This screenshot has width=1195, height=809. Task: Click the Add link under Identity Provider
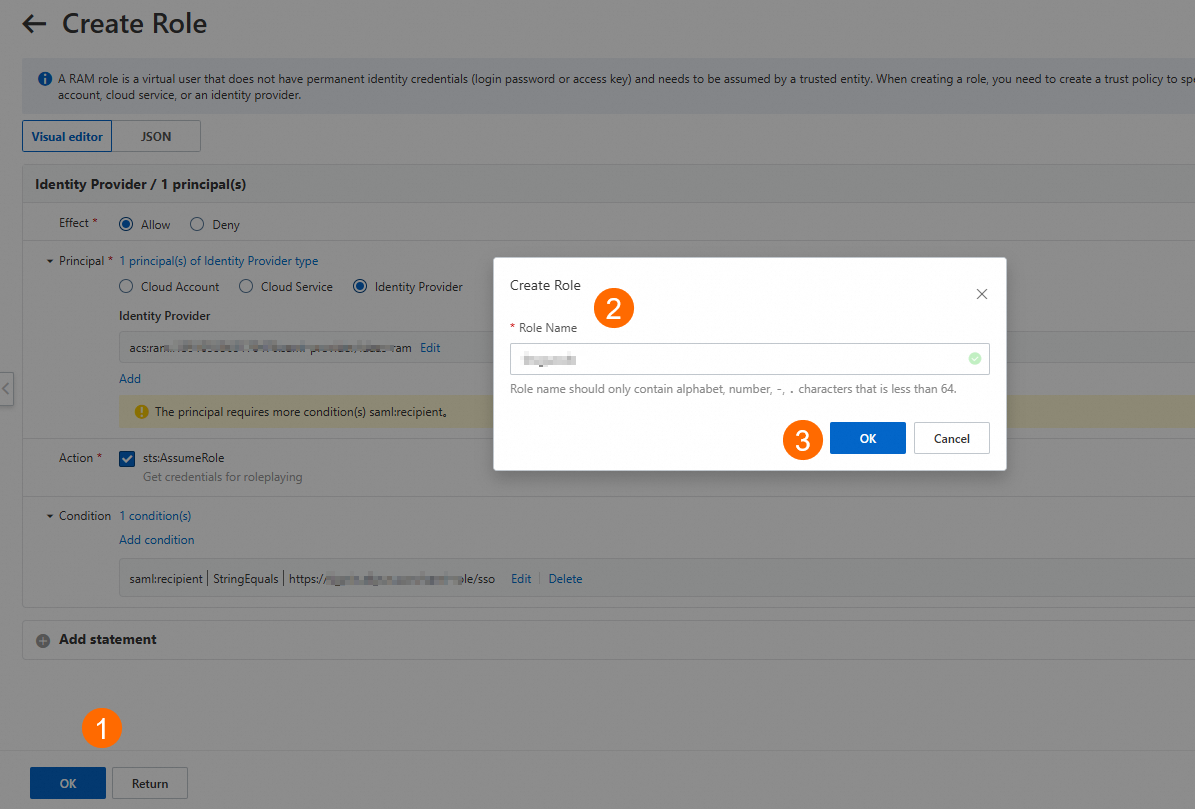pos(130,379)
